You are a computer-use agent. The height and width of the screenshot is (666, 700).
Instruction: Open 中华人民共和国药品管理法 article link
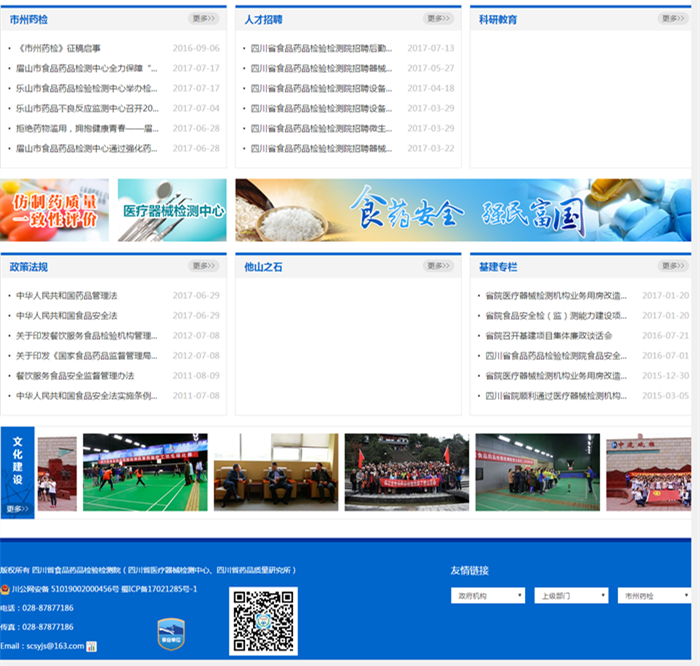tap(67, 296)
